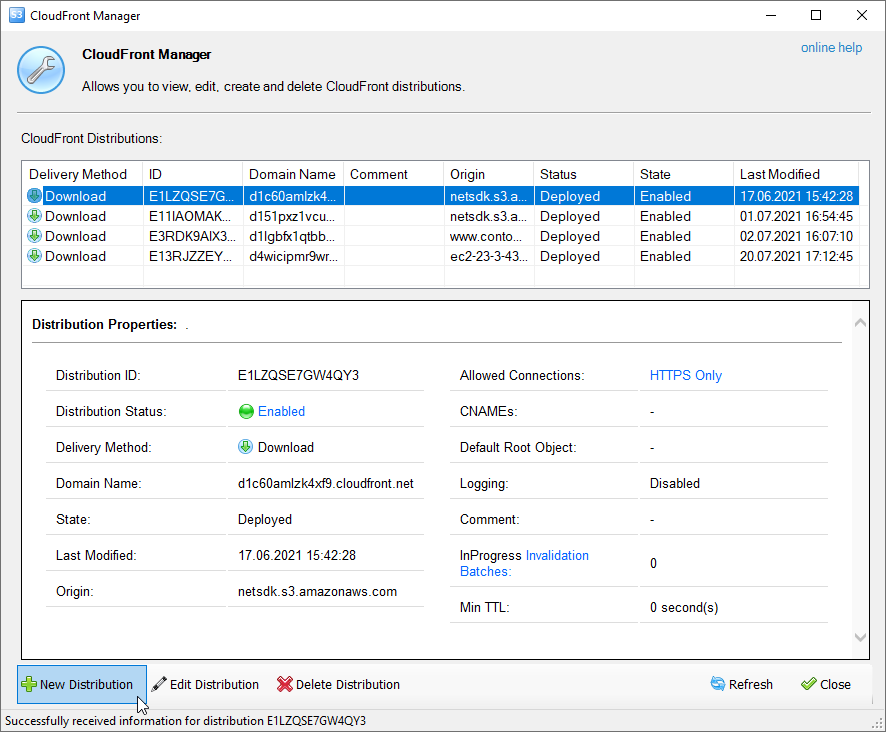The height and width of the screenshot is (732, 886).
Task: Click download icon of the E3RDK9AIX3 row
Action: pyautogui.click(x=34, y=236)
